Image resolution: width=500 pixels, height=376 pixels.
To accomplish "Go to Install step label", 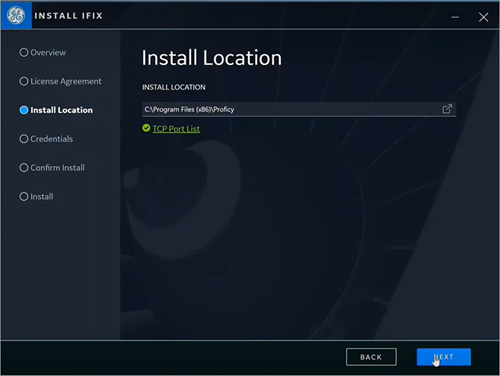I will click(x=42, y=197).
